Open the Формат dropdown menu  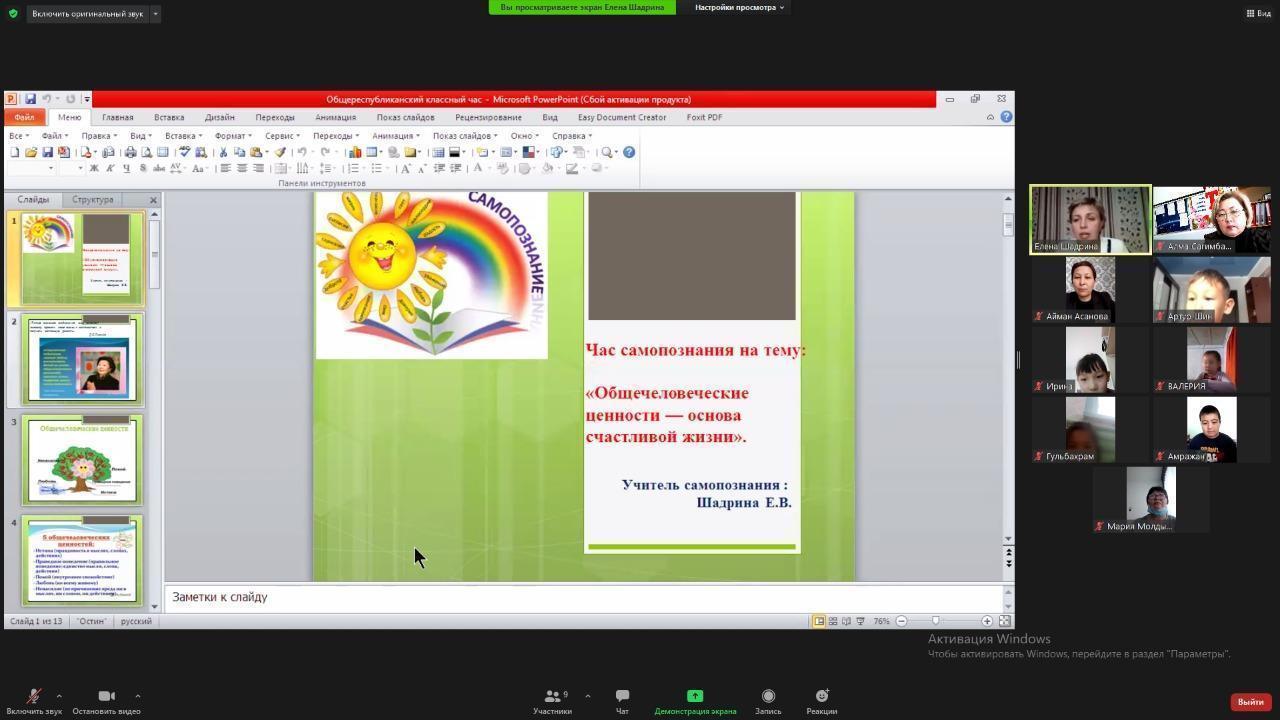(x=232, y=136)
